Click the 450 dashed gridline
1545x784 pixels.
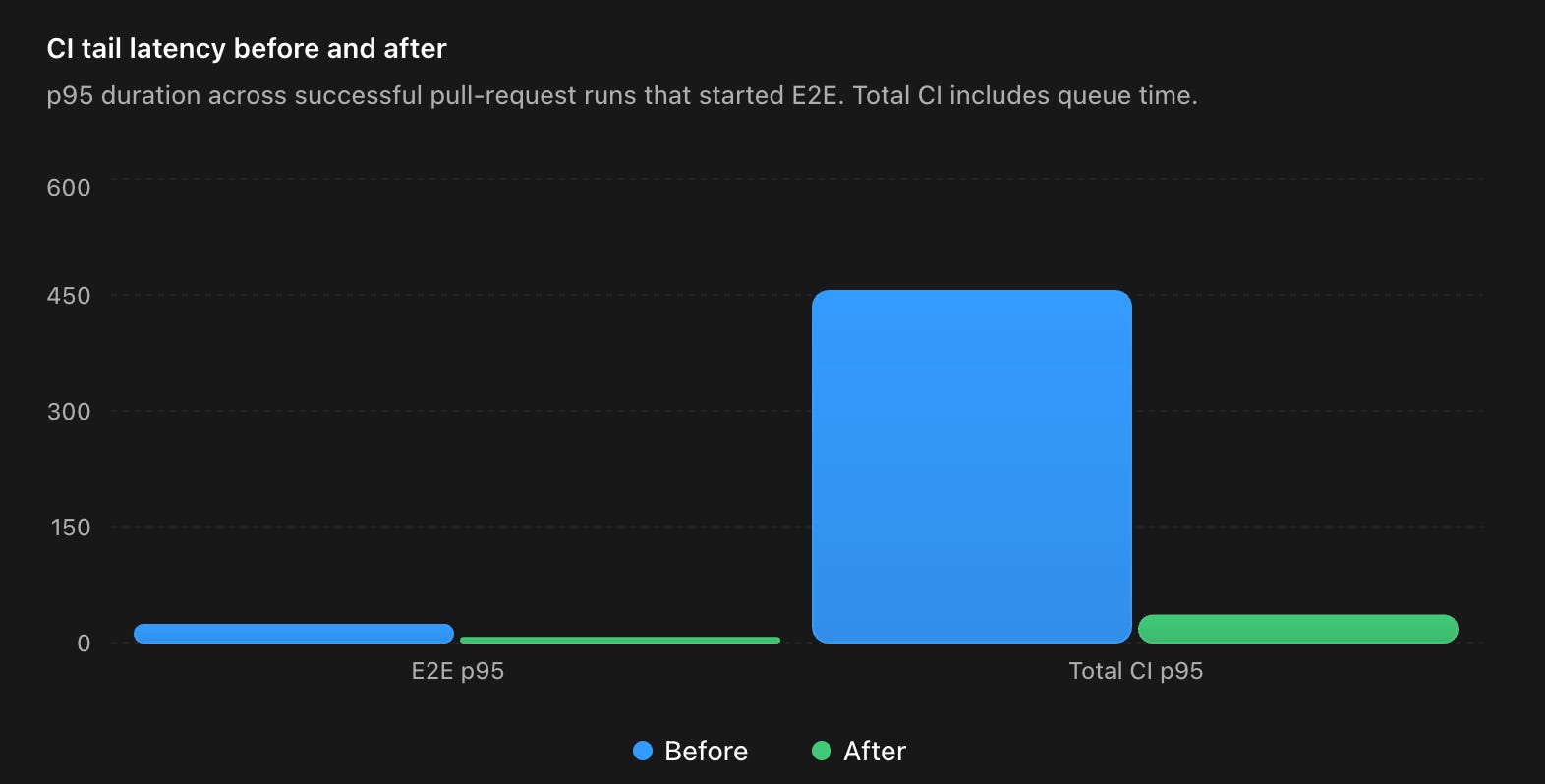point(797,294)
